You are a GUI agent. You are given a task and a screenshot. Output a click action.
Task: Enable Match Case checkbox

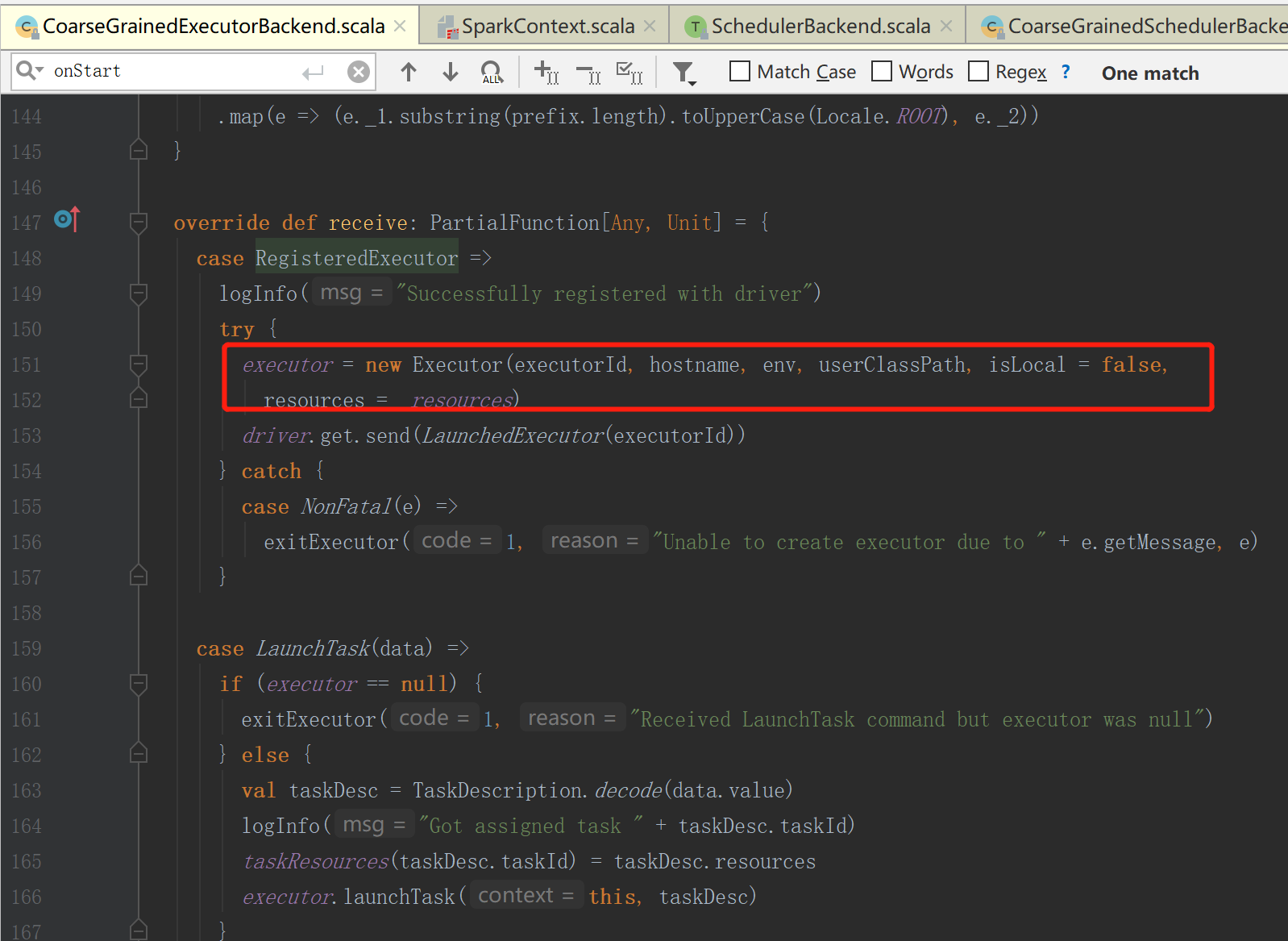(x=740, y=71)
